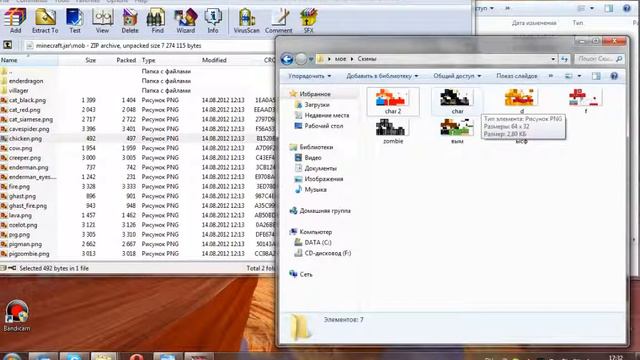Image resolution: width=640 pixels, height=360 pixels.
Task: Open Недавние места in sidebar
Action: coord(327,116)
